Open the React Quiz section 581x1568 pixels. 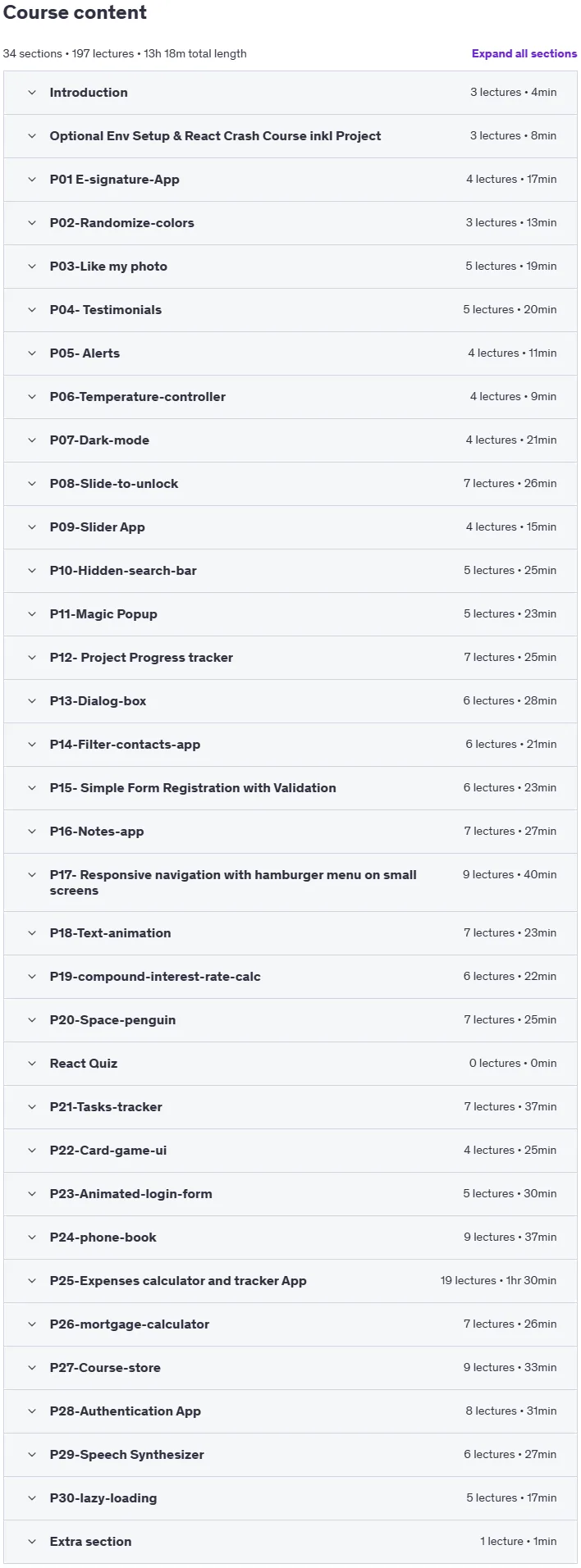[x=290, y=1064]
